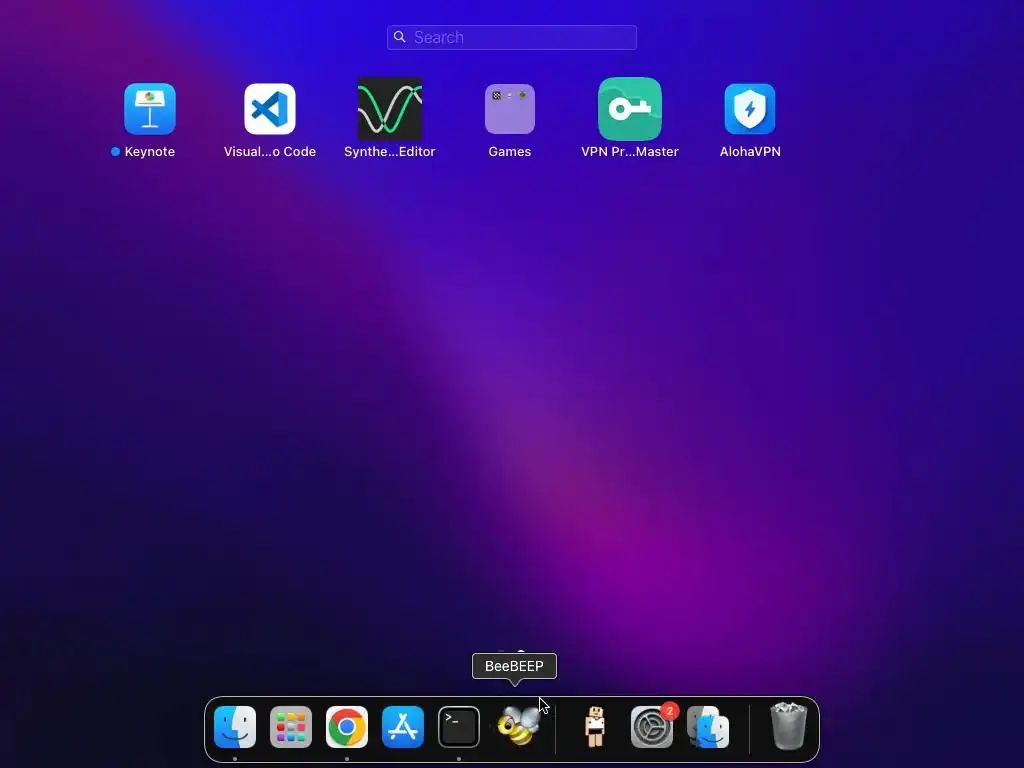Screen dimensions: 1024x768
Task: Click the pixel character app in Dock
Action: [x=595, y=727]
